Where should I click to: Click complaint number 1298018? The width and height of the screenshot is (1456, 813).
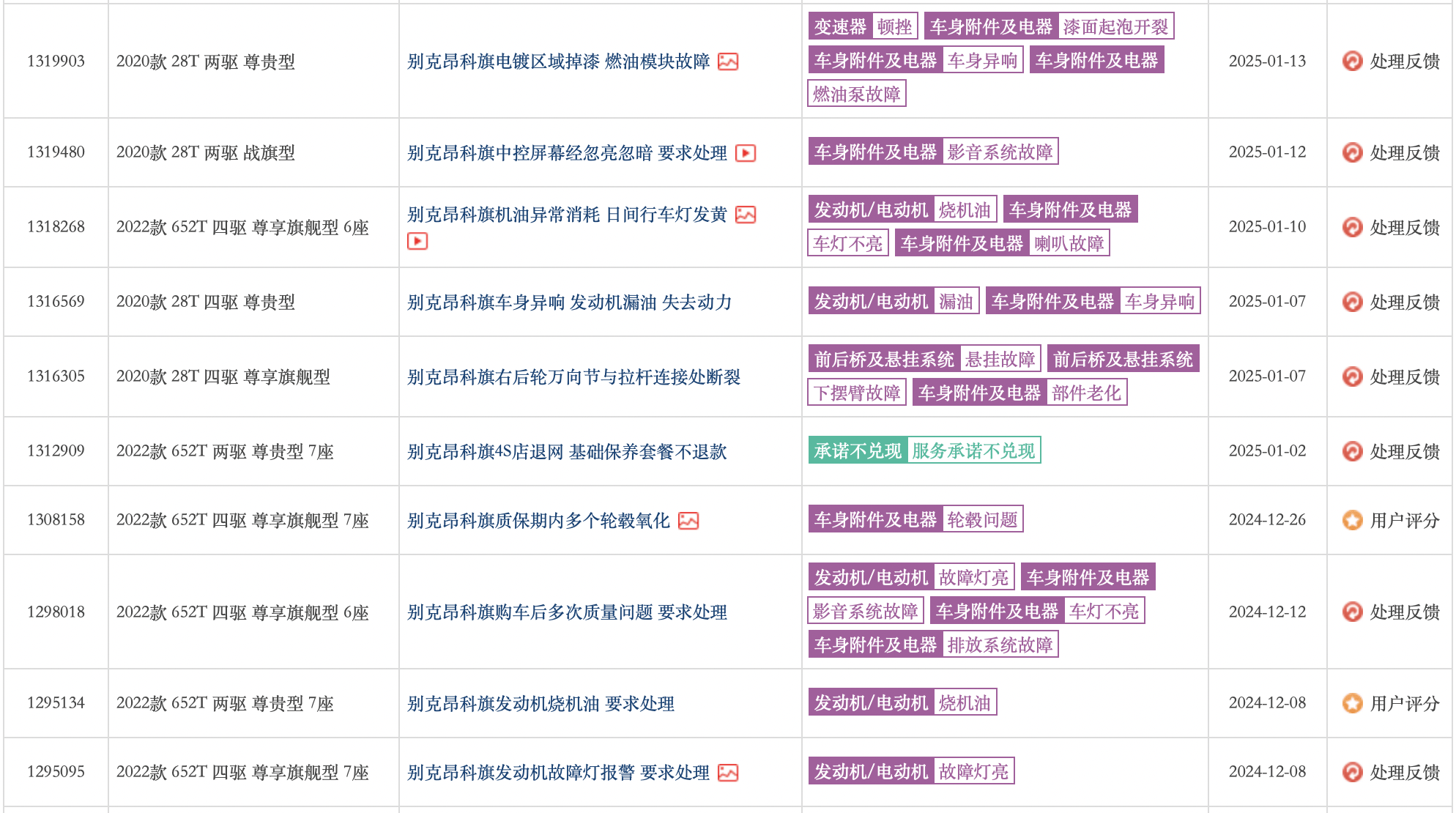(x=56, y=612)
